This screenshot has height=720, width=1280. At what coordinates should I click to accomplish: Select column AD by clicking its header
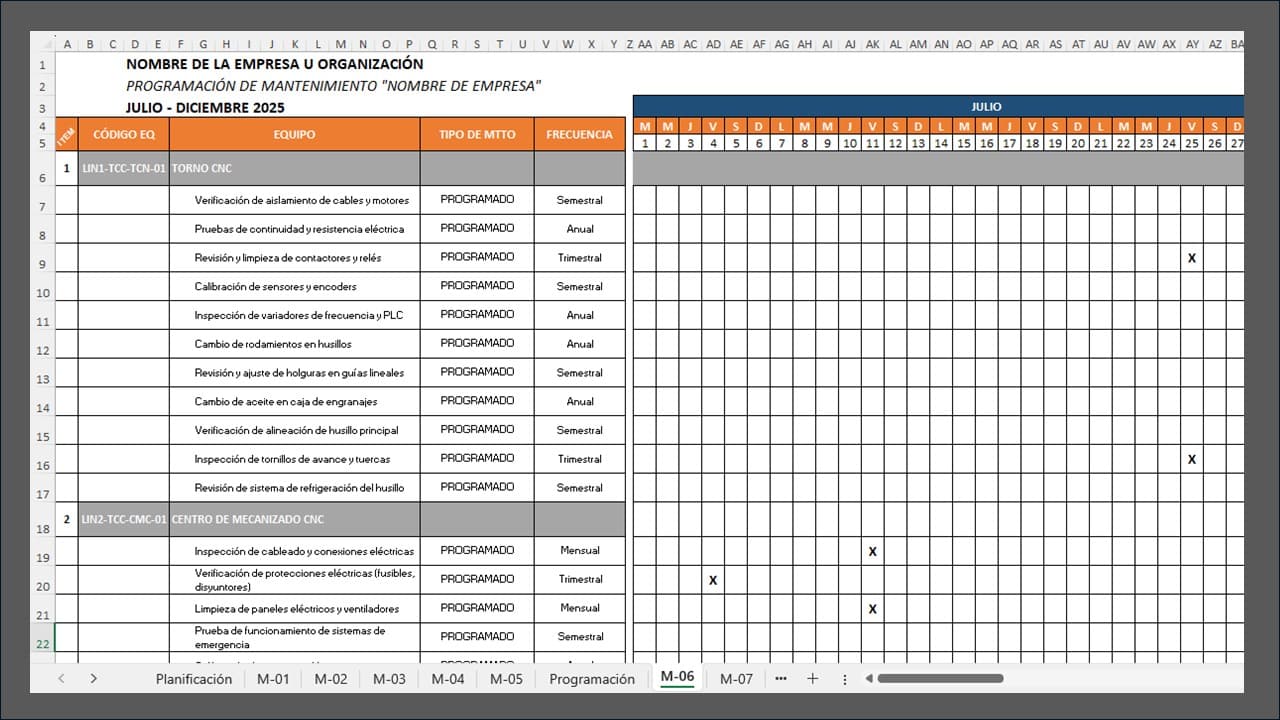point(713,44)
